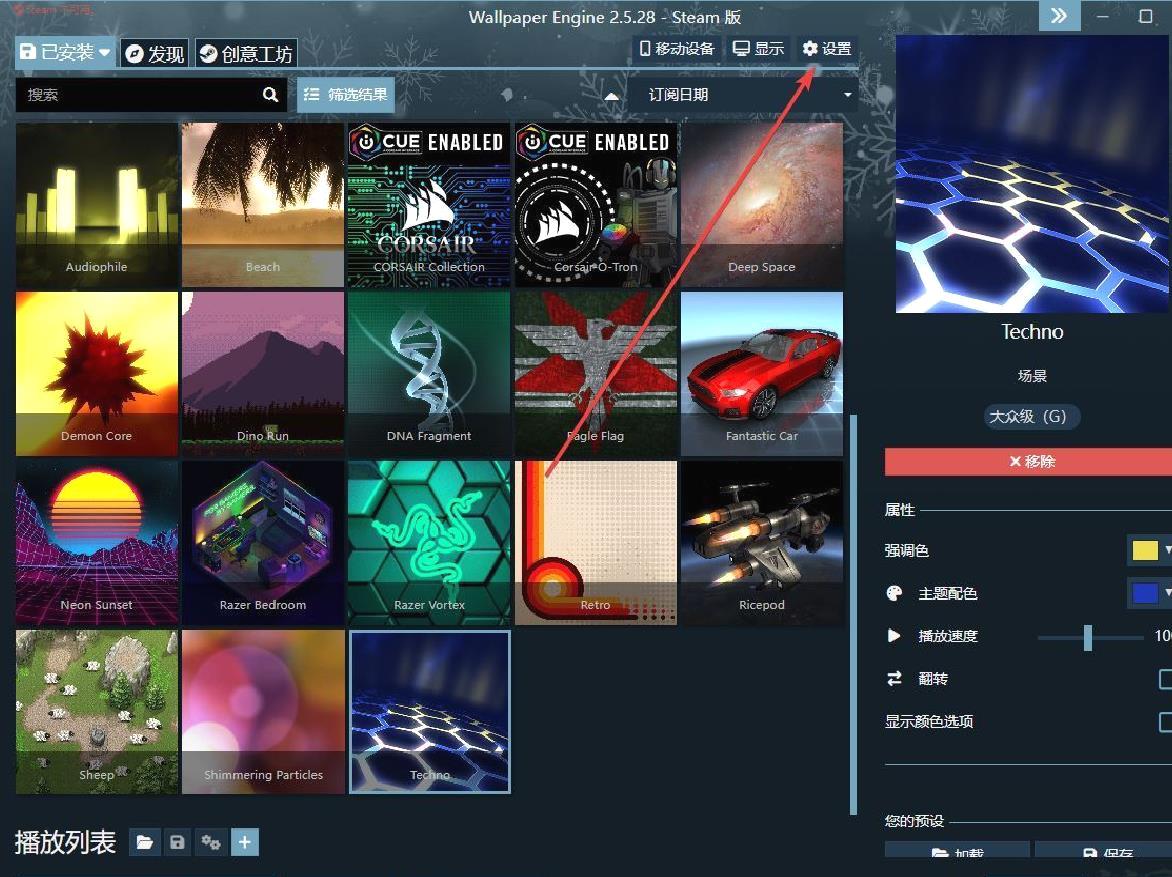
Task: Save the playlist with the floppy icon
Action: tap(177, 843)
